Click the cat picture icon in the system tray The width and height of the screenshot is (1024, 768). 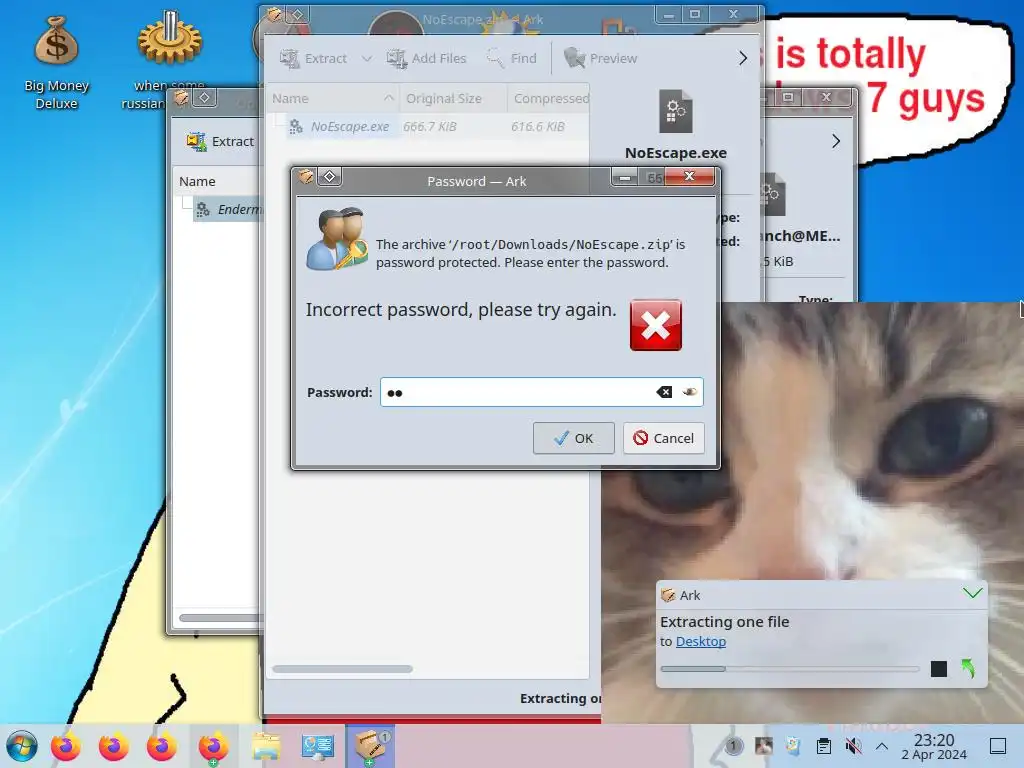763,745
